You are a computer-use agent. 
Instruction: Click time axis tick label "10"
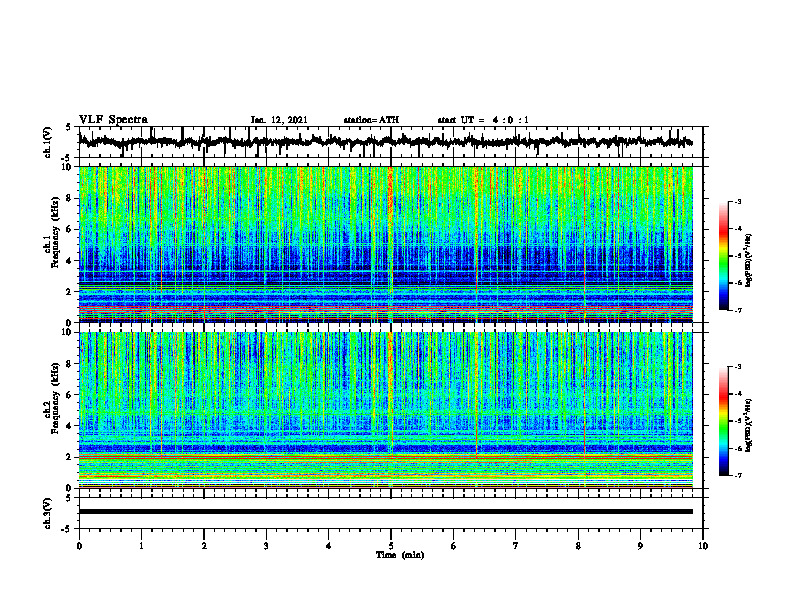(x=703, y=546)
